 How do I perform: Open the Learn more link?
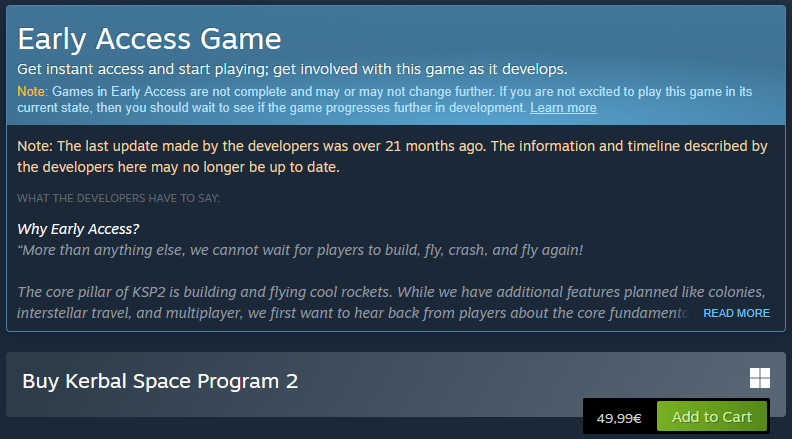(563, 108)
